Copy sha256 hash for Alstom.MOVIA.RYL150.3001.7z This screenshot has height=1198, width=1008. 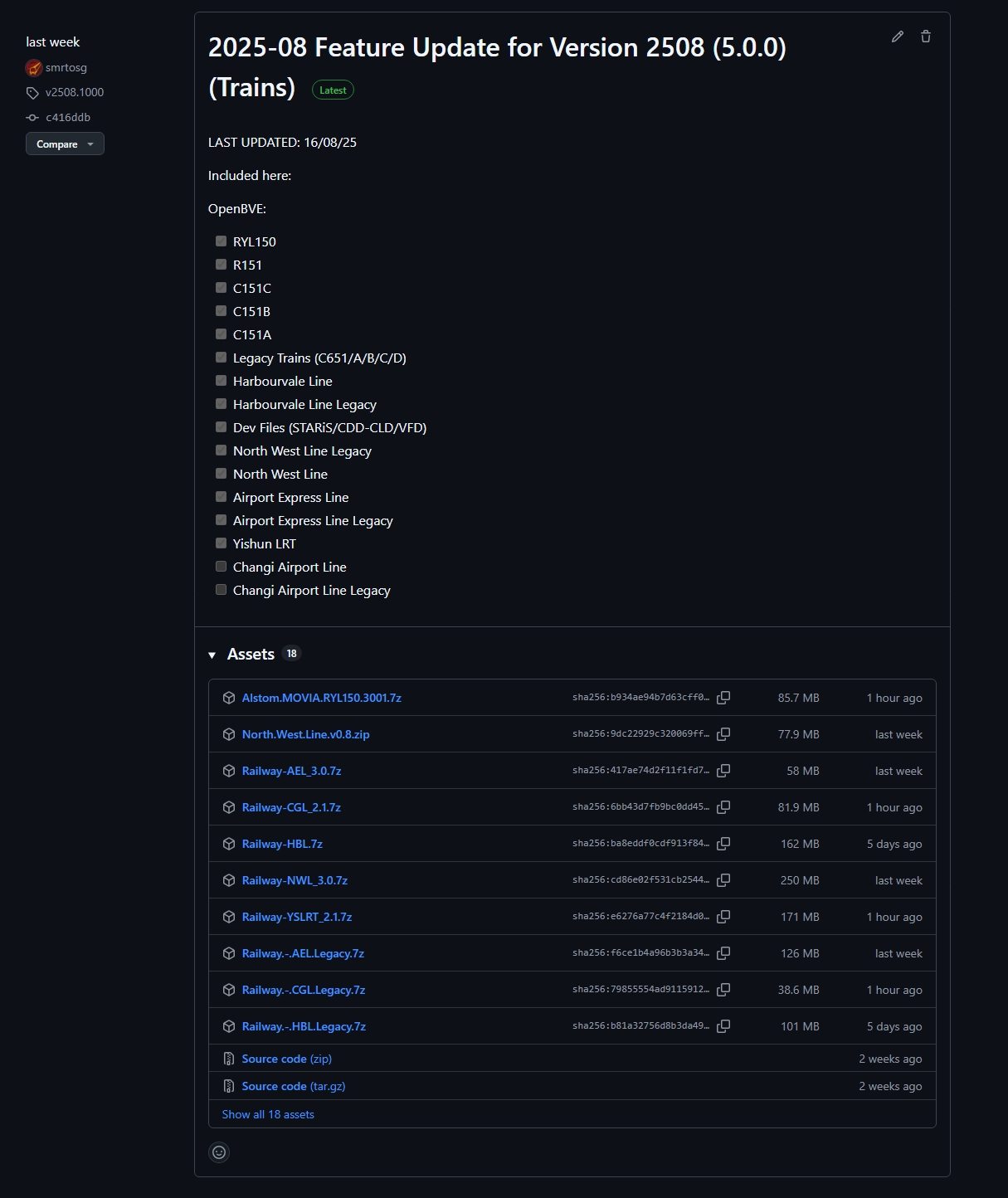click(723, 698)
